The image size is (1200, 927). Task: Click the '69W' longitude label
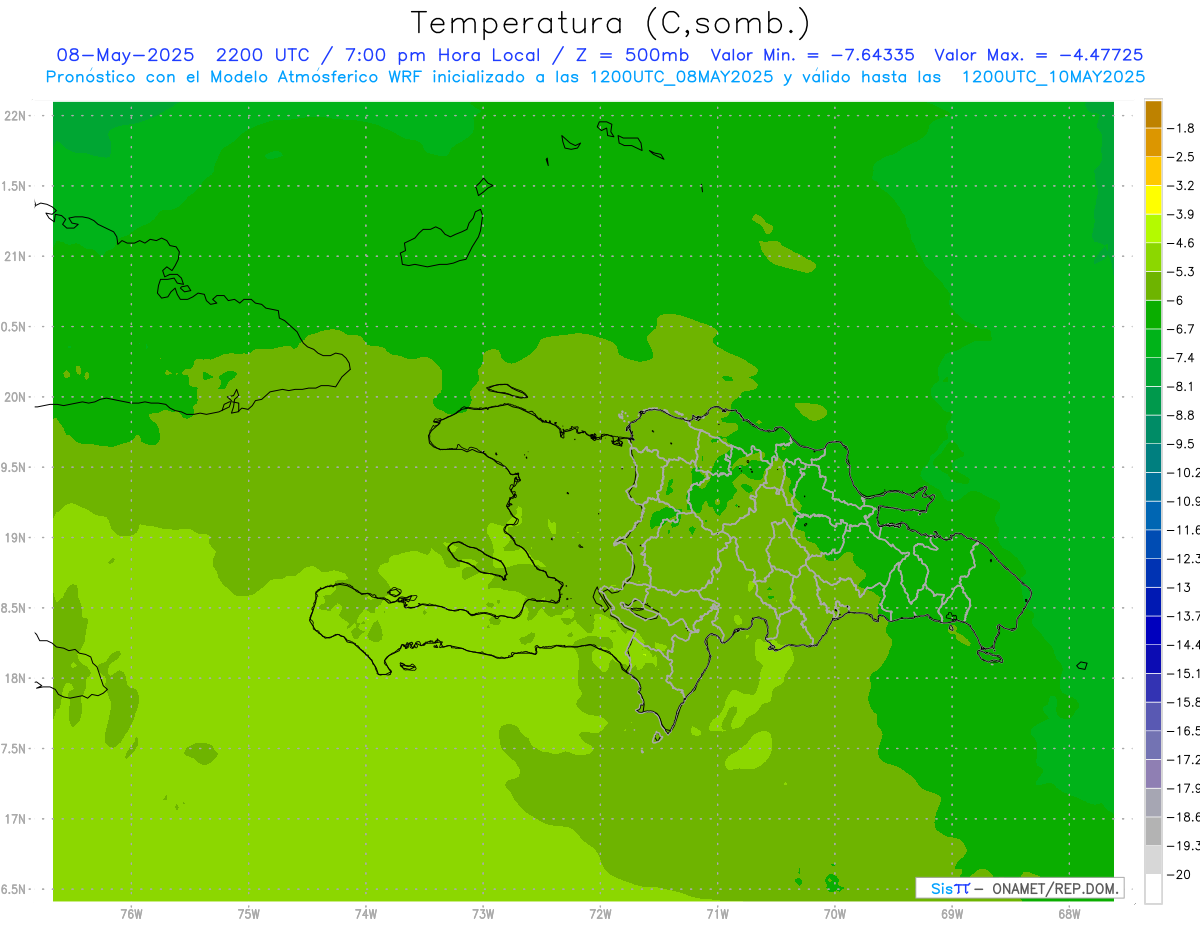tap(952, 913)
